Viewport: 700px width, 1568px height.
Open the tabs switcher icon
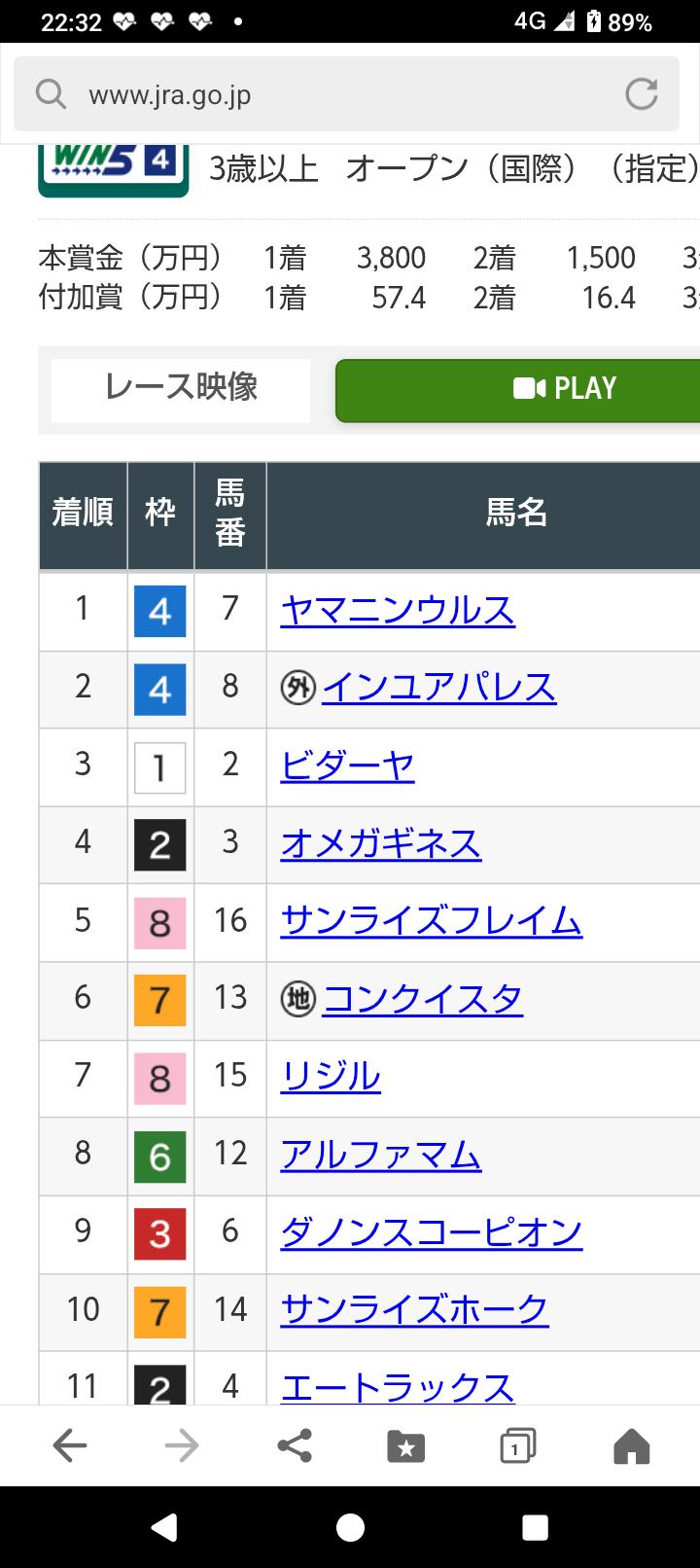click(x=517, y=1446)
